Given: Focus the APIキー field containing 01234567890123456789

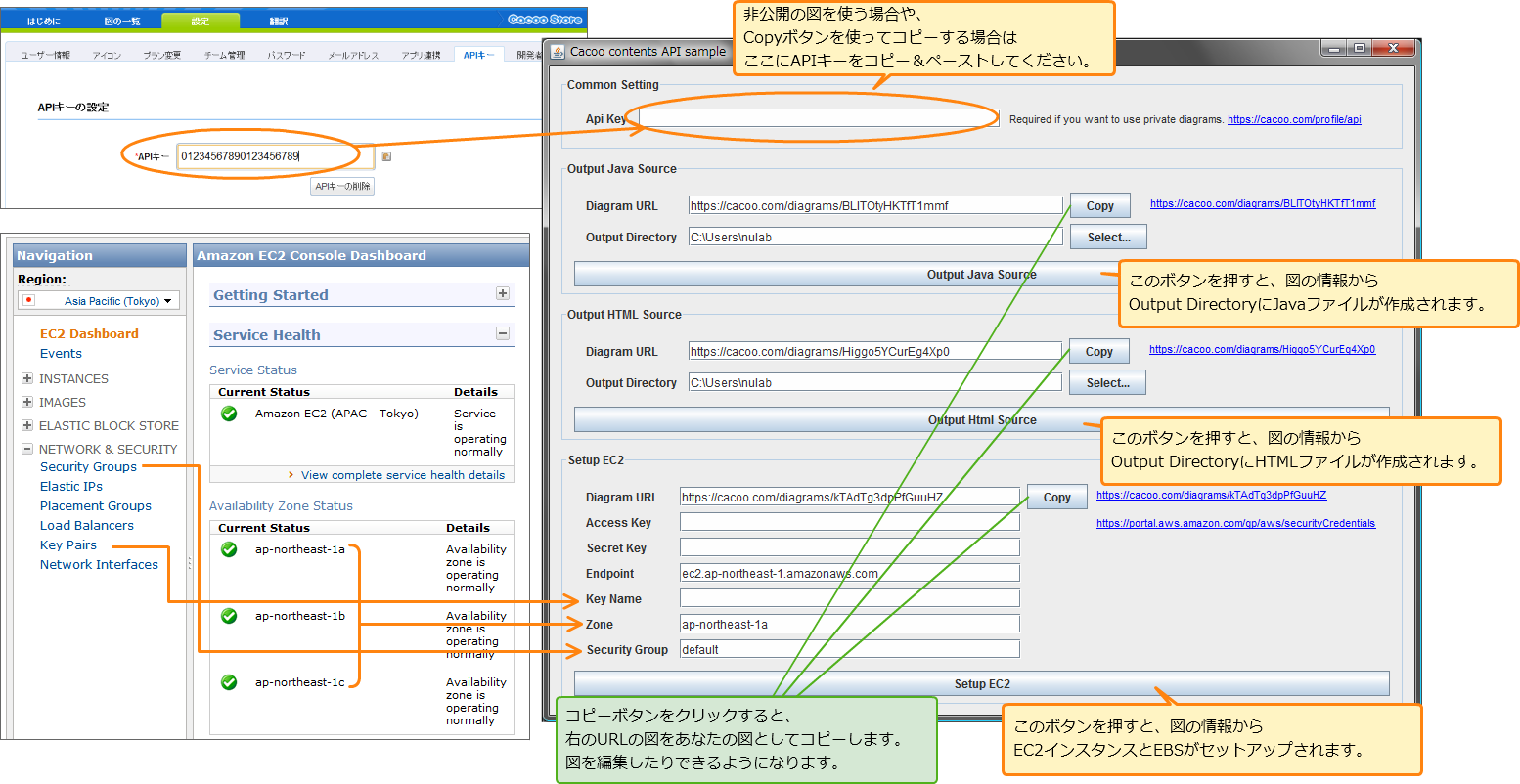Looking at the screenshot, I should (x=275, y=156).
